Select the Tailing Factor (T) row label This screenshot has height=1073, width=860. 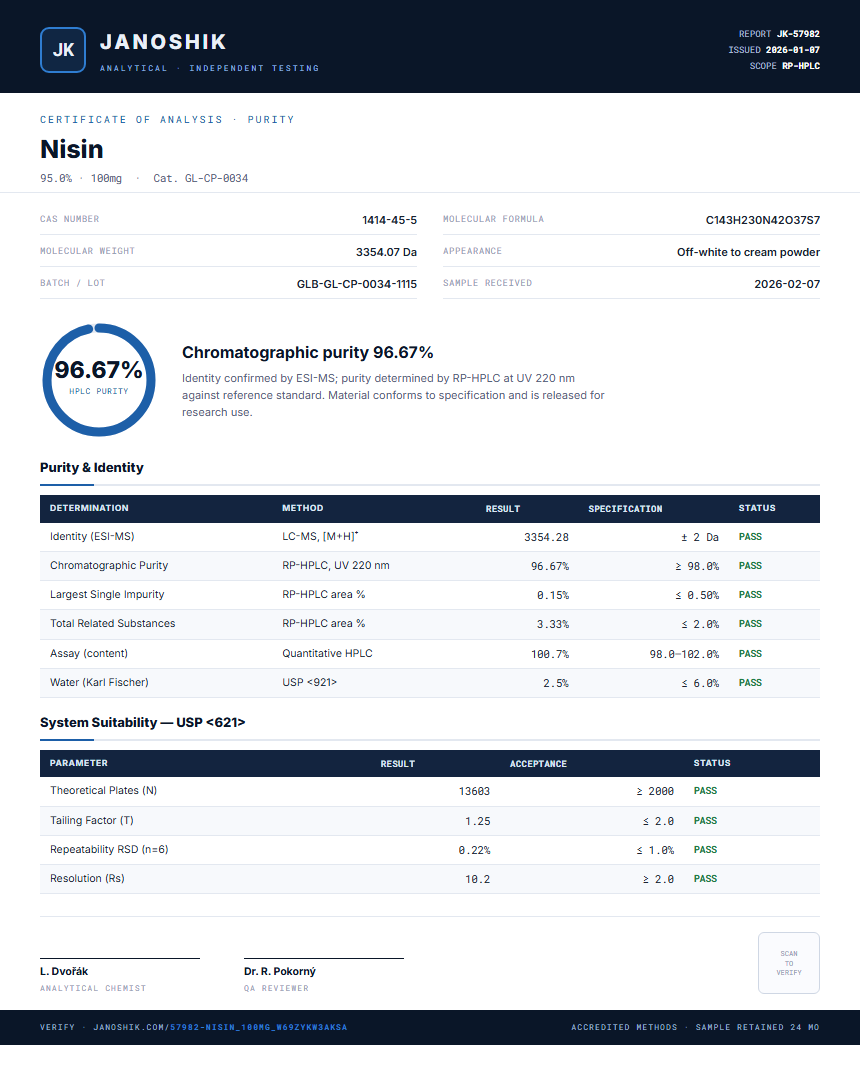[92, 820]
